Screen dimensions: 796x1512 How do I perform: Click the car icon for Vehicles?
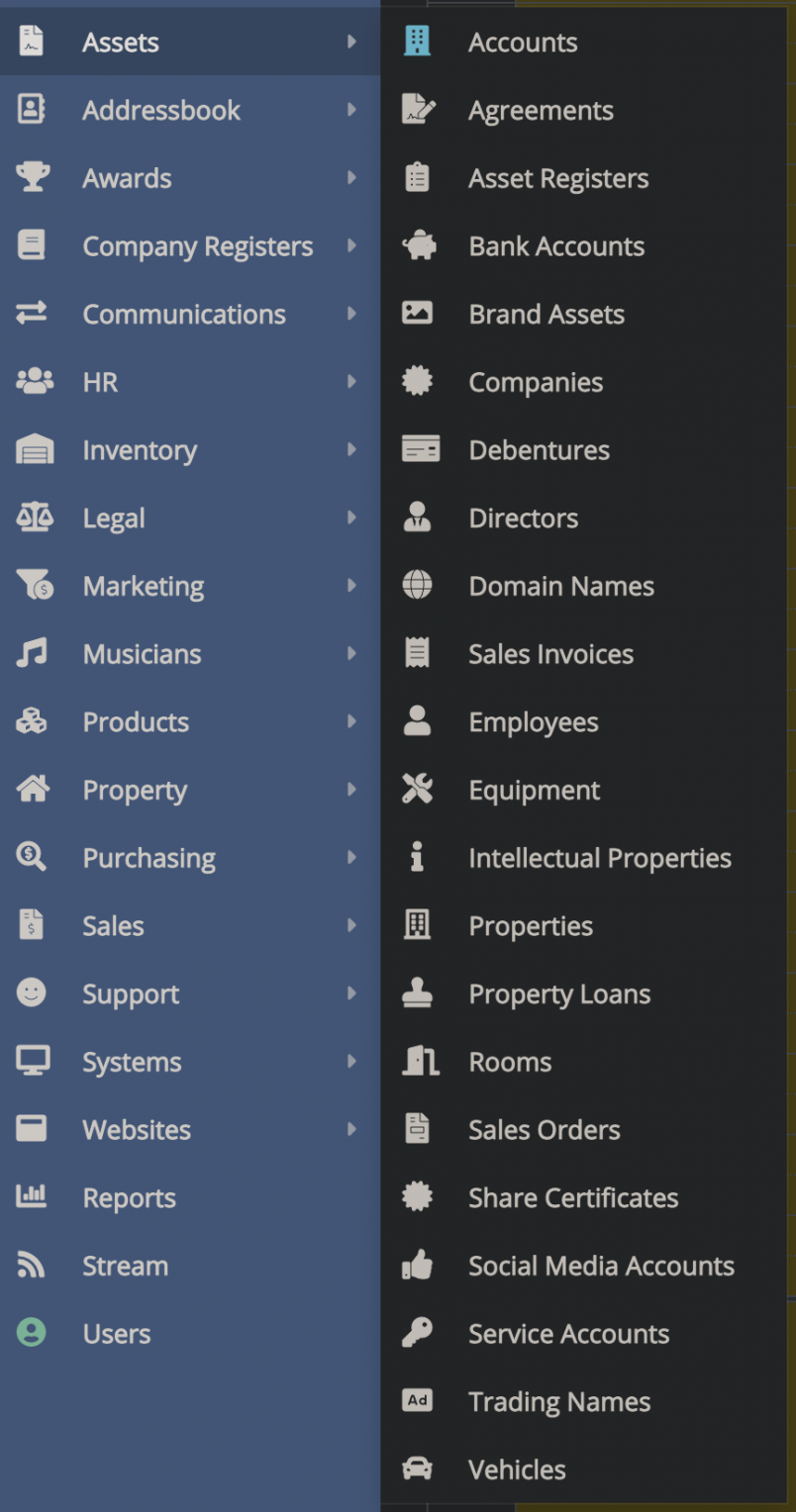point(418,1469)
